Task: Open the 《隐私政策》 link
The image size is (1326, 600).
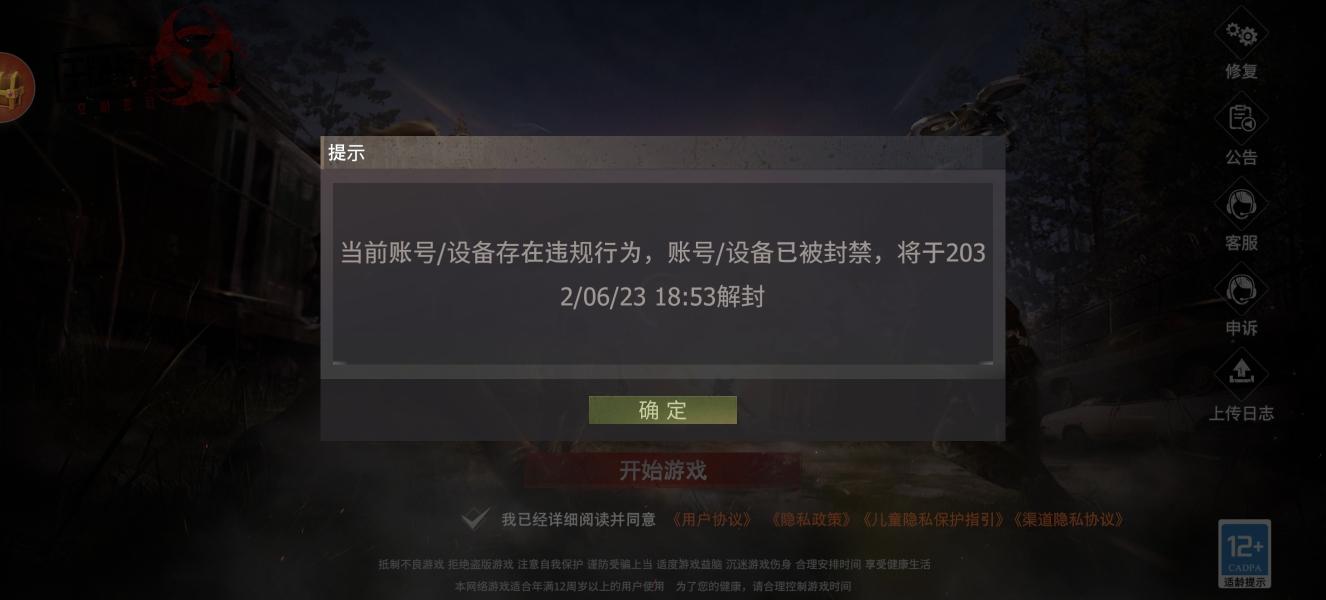Action: 809,520
